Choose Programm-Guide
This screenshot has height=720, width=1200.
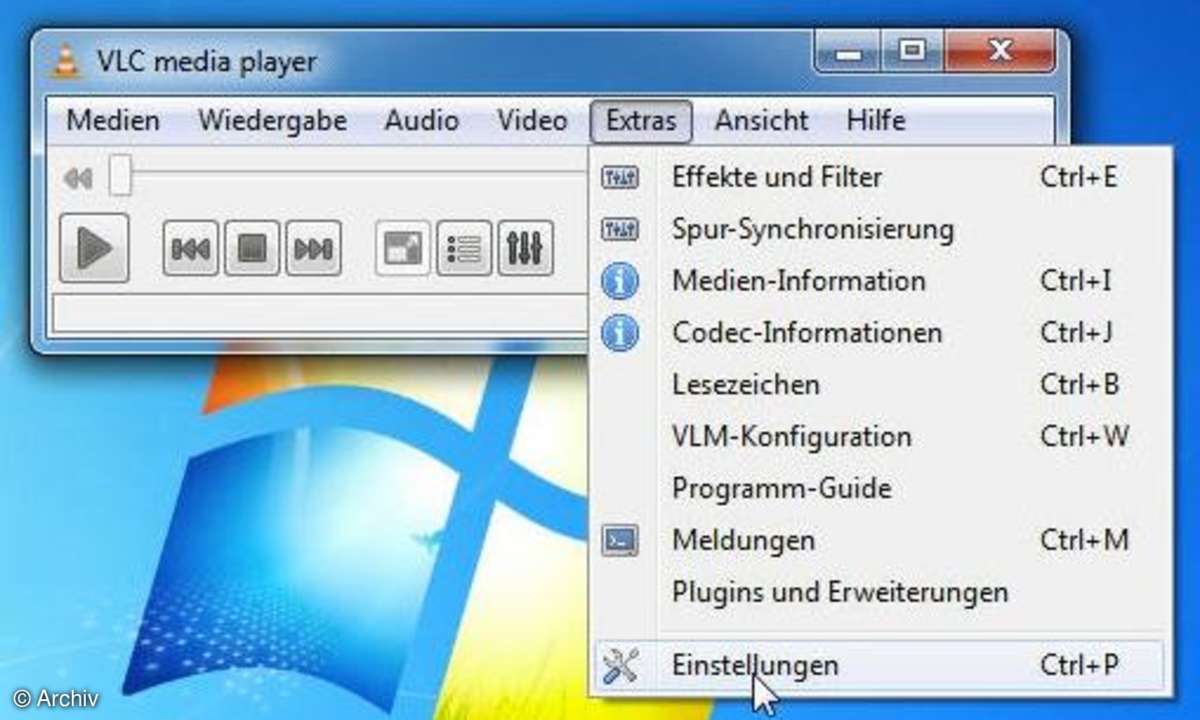click(x=880, y=489)
